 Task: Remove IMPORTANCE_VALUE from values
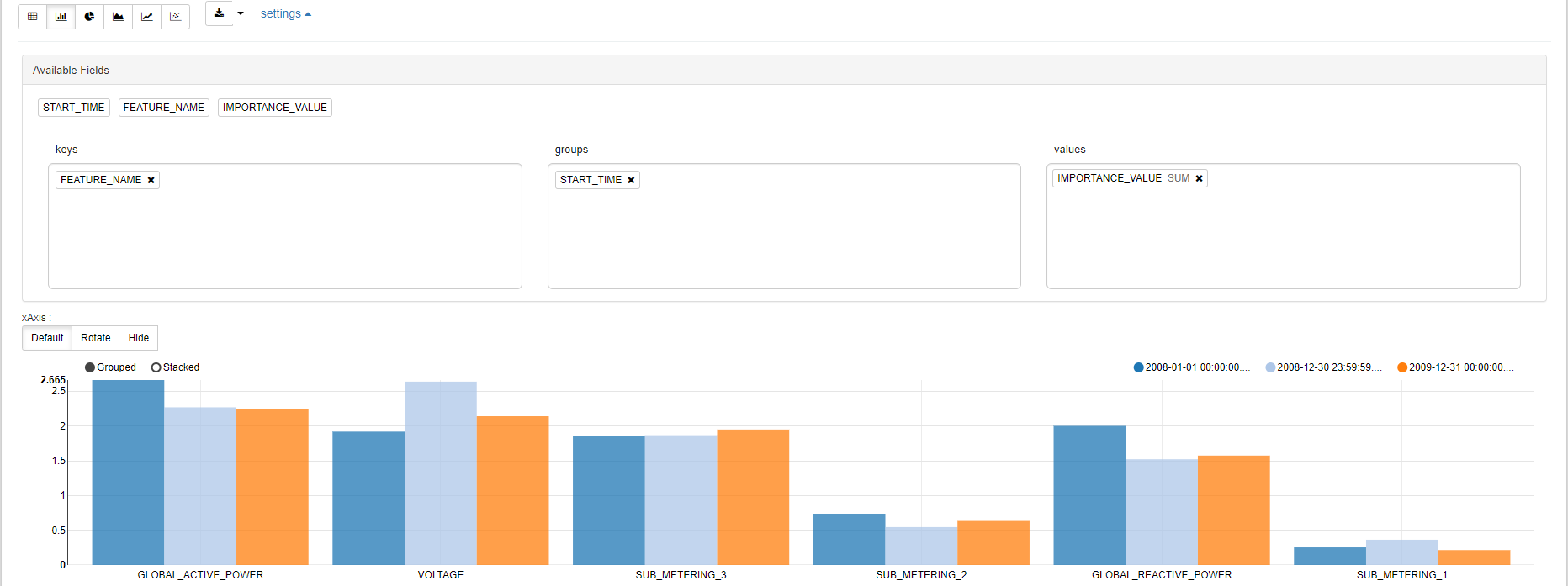point(1200,178)
